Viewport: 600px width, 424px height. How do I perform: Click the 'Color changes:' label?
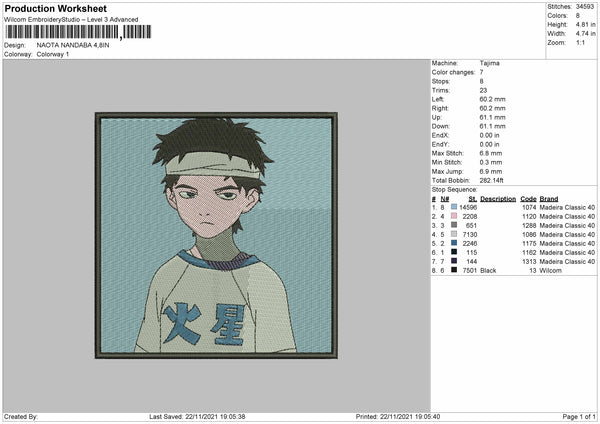[x=453, y=72]
